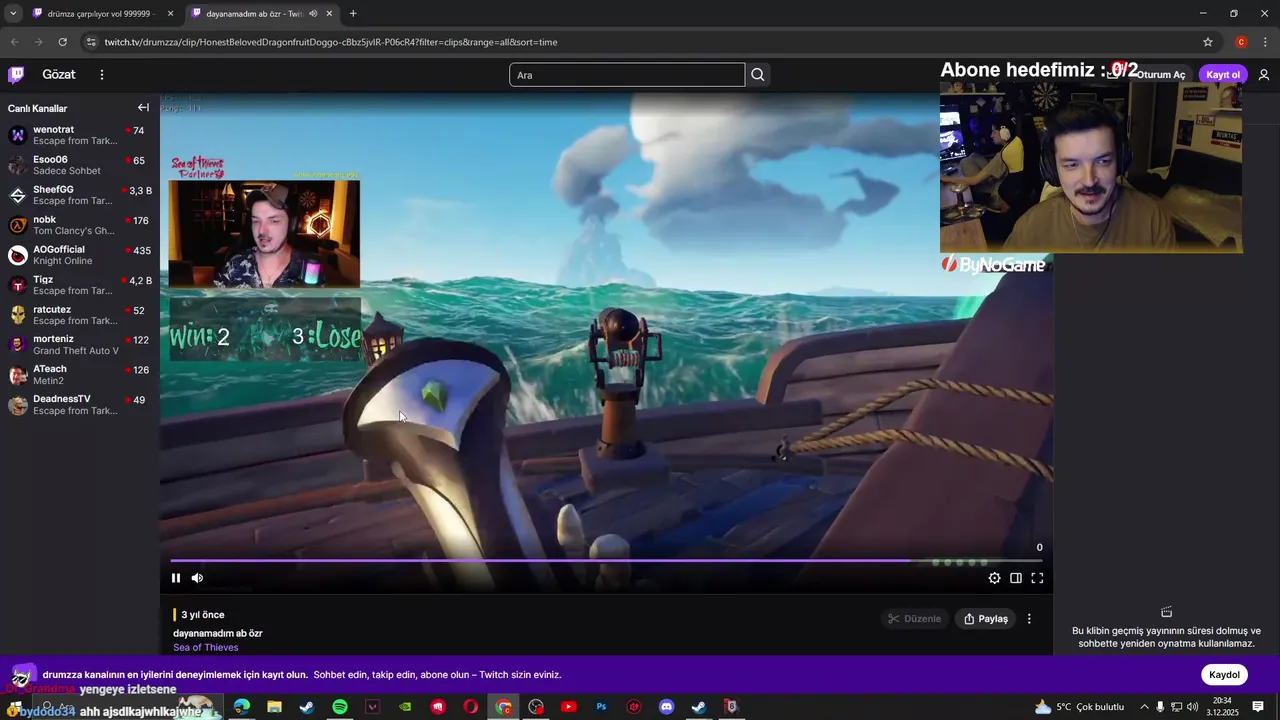Open nobk channel in sidebar
This screenshot has width=1280, height=720.
(78, 225)
